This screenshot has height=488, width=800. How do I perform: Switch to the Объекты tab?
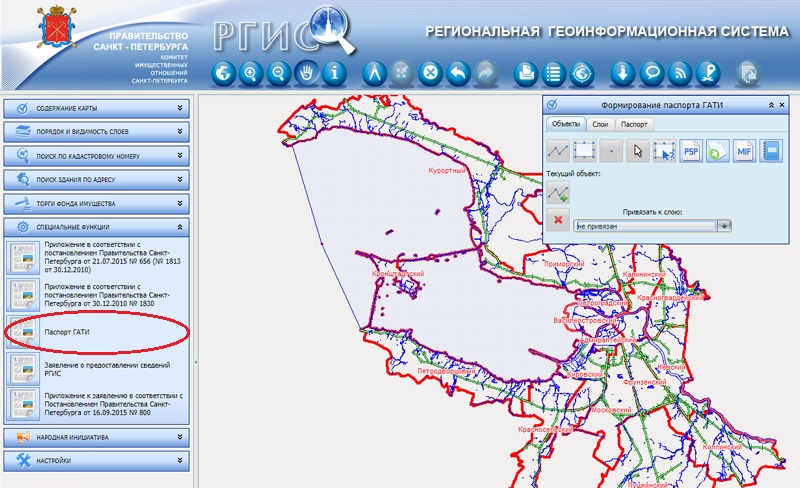click(x=566, y=124)
